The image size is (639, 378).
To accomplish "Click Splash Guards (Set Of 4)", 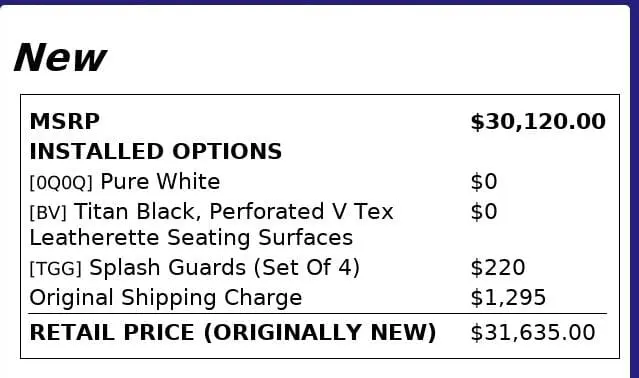I will pos(225,268).
